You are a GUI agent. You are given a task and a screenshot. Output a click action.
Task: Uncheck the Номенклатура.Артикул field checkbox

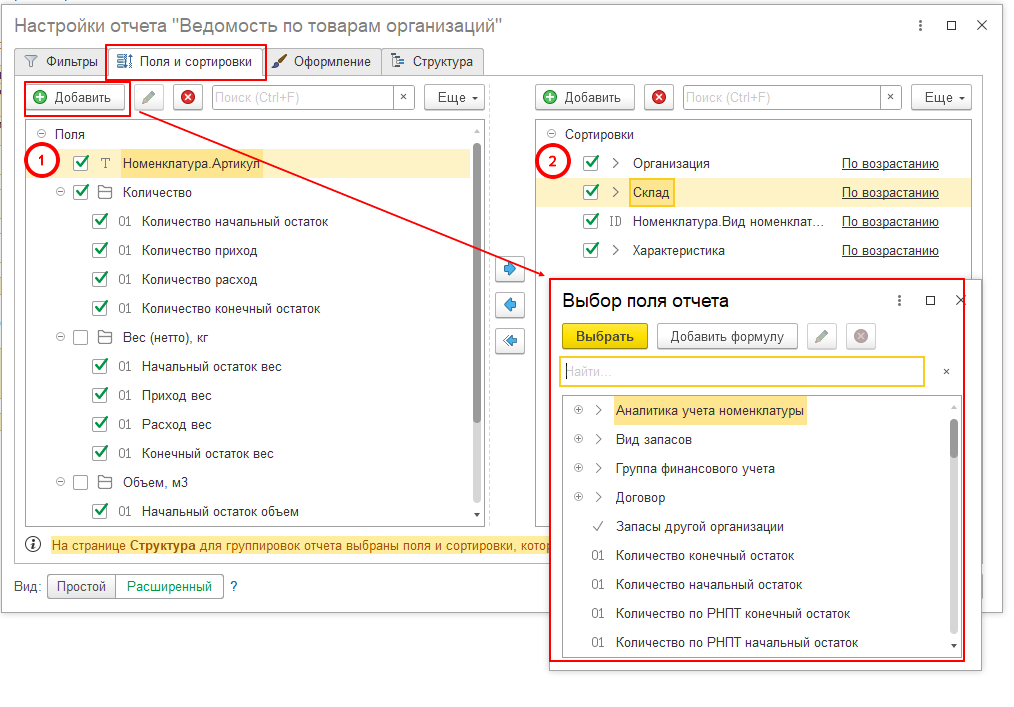pyautogui.click(x=81, y=163)
